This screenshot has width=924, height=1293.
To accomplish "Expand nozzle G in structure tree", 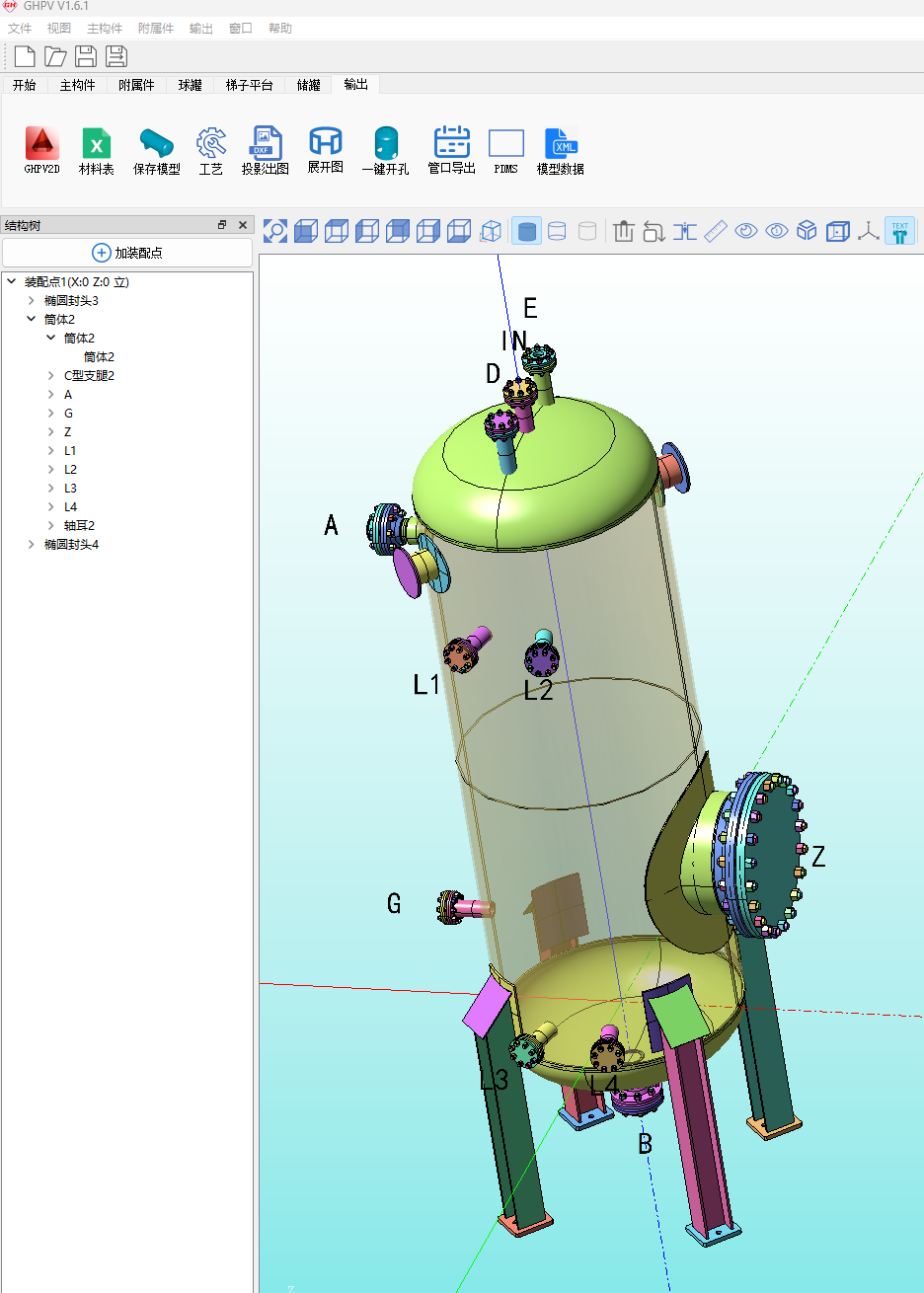I will (x=51, y=413).
